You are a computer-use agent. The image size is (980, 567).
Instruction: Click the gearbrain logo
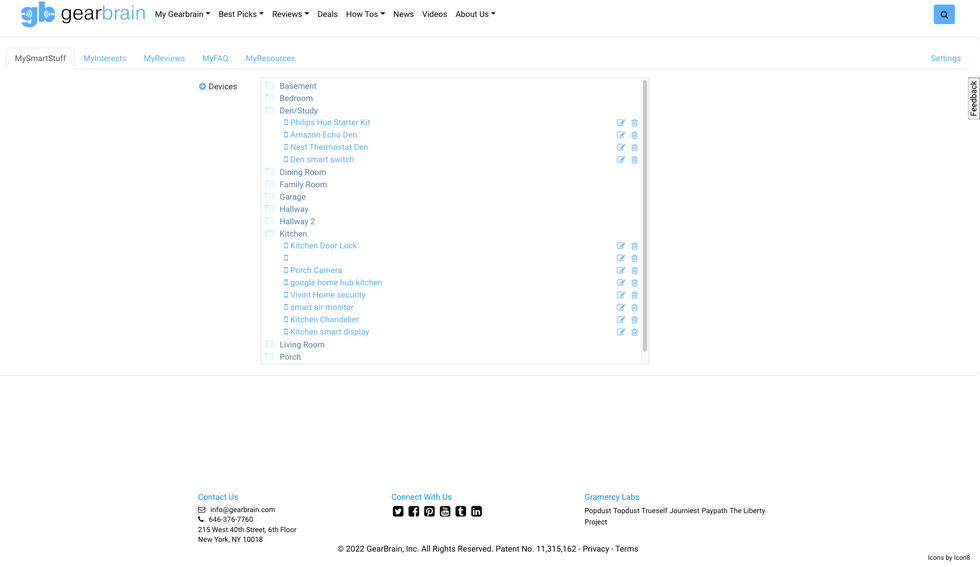coord(82,14)
